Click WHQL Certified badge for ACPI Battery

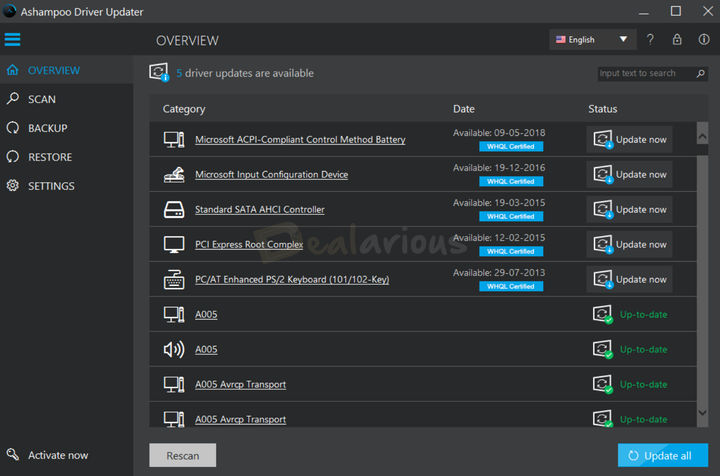click(x=511, y=146)
